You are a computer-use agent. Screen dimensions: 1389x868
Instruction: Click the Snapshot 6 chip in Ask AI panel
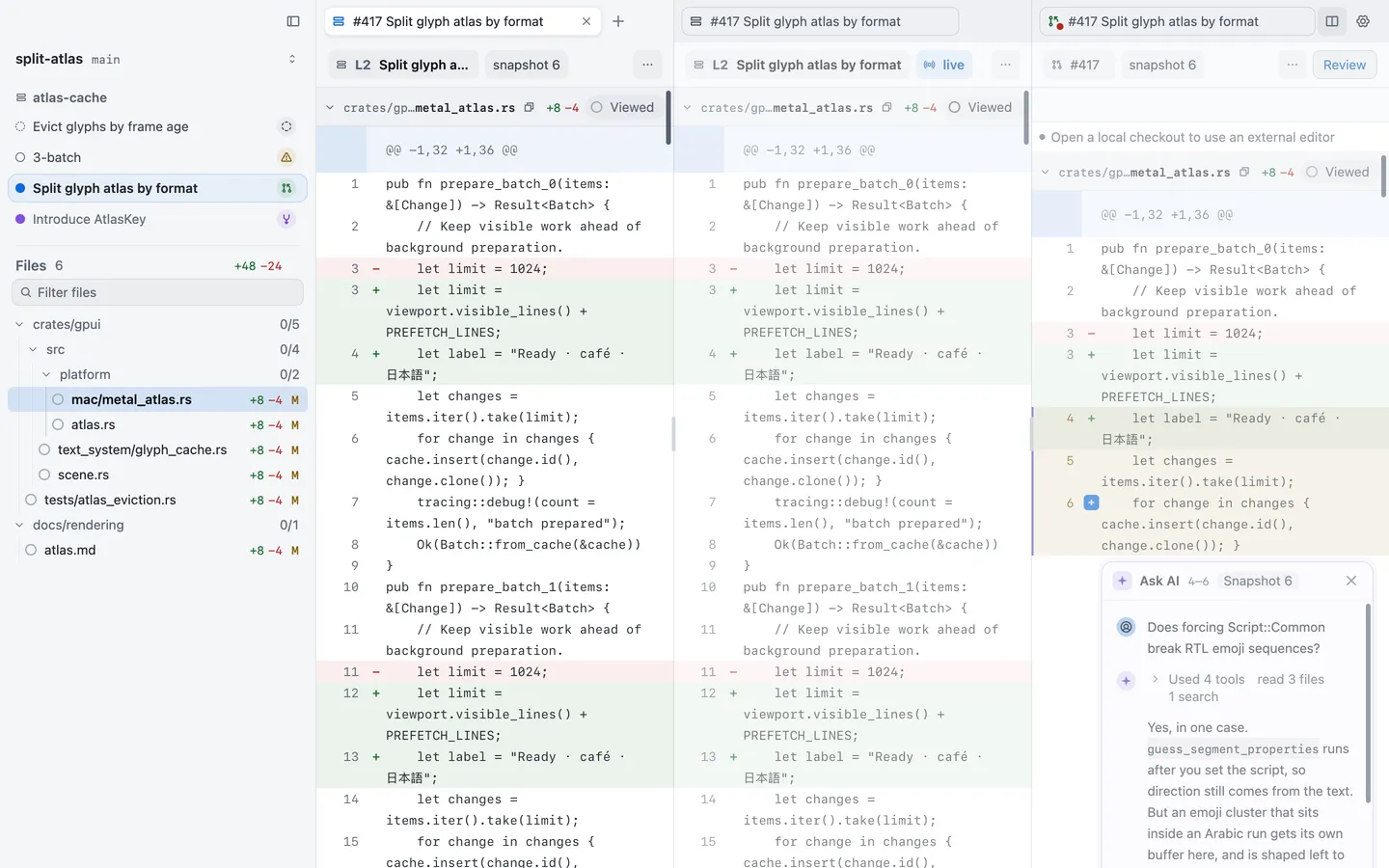pos(1258,581)
